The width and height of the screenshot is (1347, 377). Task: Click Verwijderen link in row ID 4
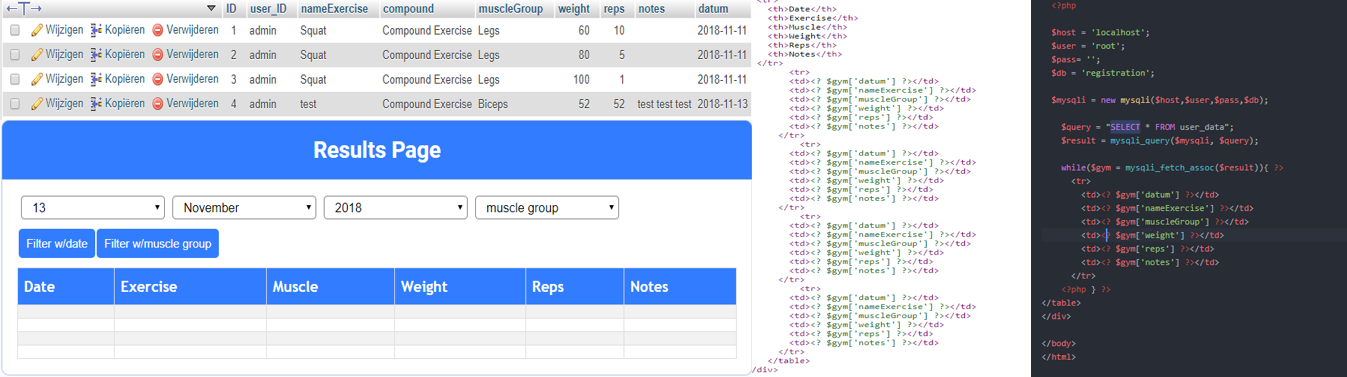click(x=192, y=103)
